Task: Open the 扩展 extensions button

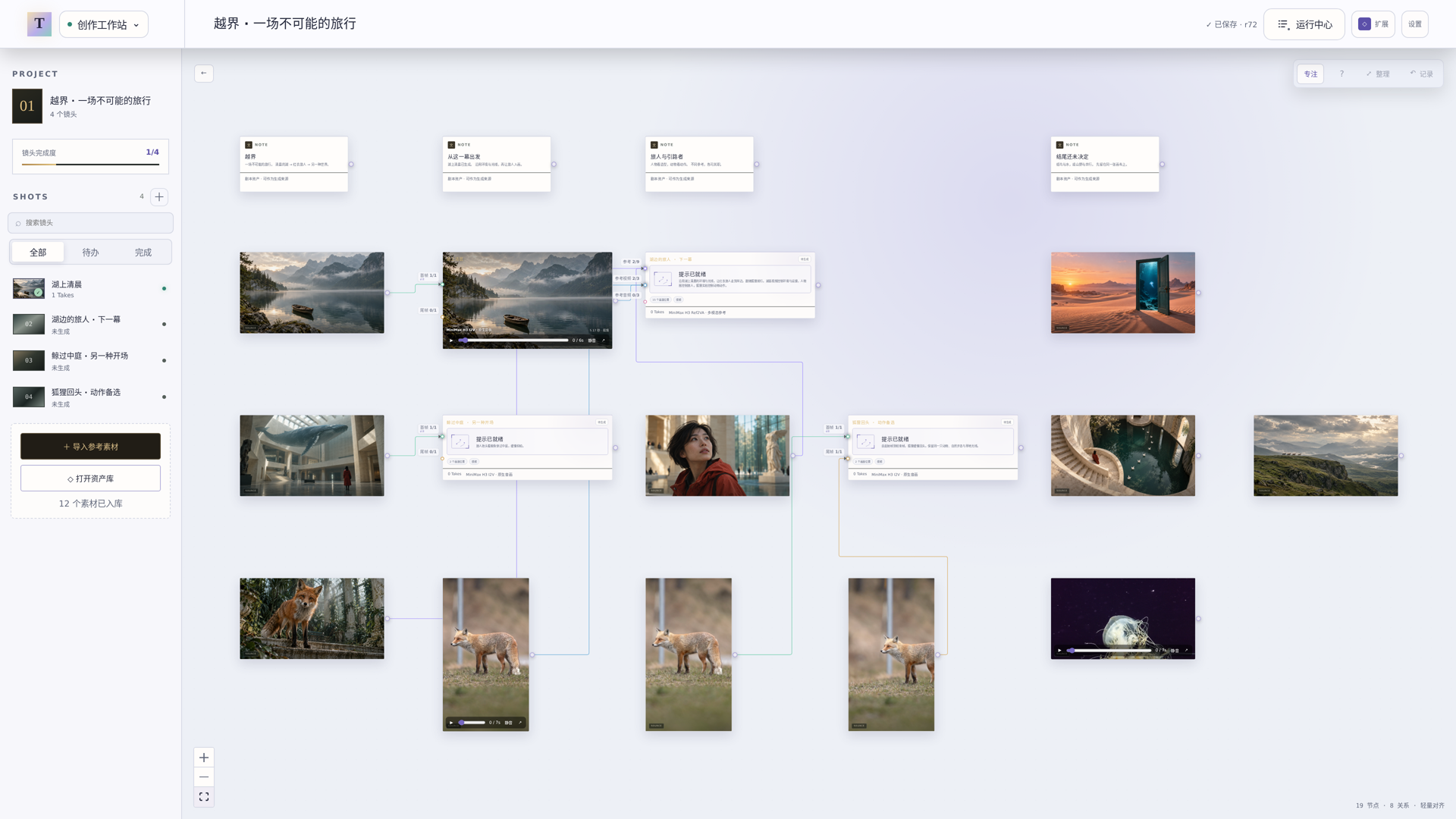Action: [1373, 24]
